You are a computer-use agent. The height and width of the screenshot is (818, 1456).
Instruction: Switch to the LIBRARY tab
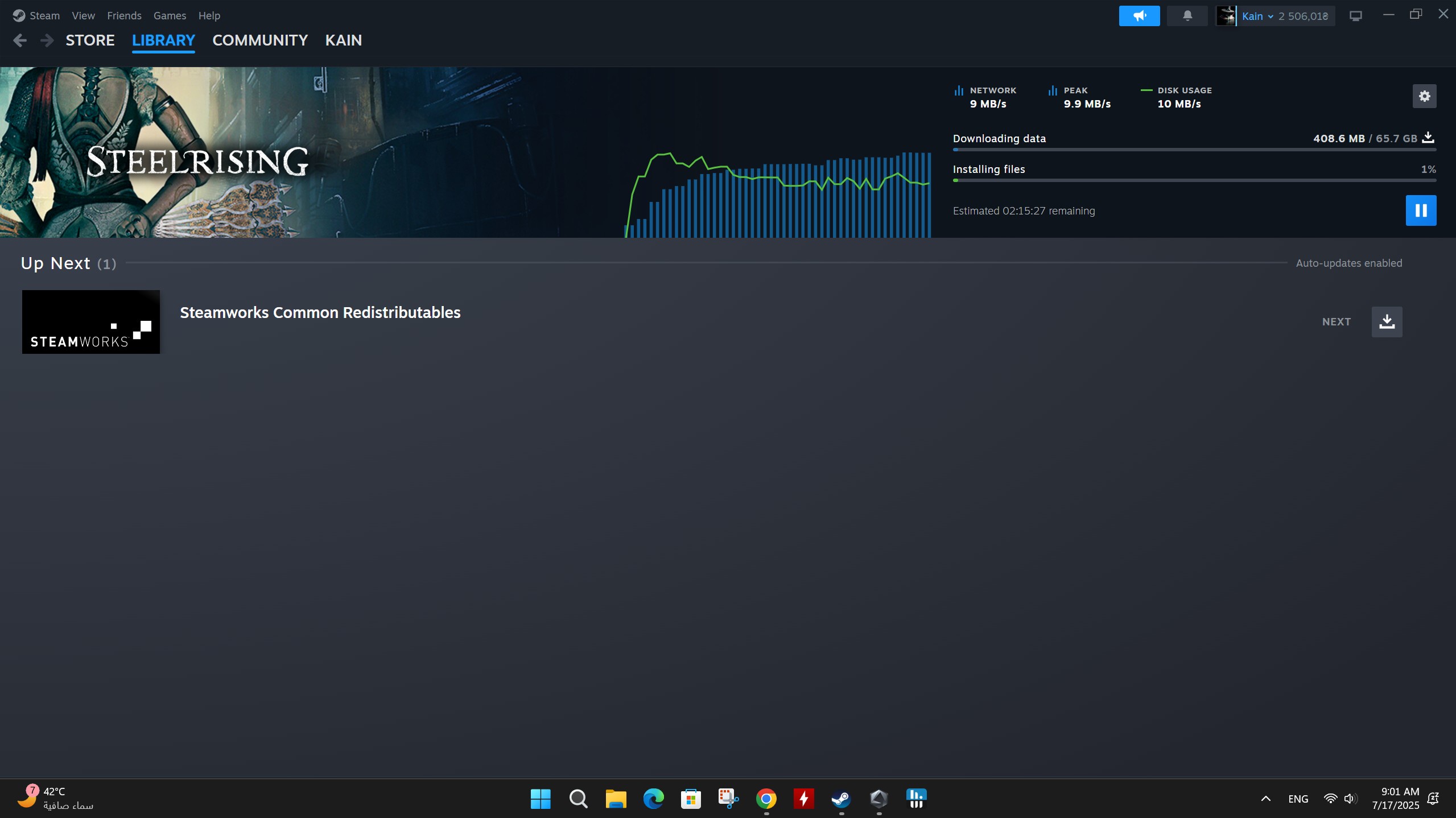pyautogui.click(x=163, y=40)
